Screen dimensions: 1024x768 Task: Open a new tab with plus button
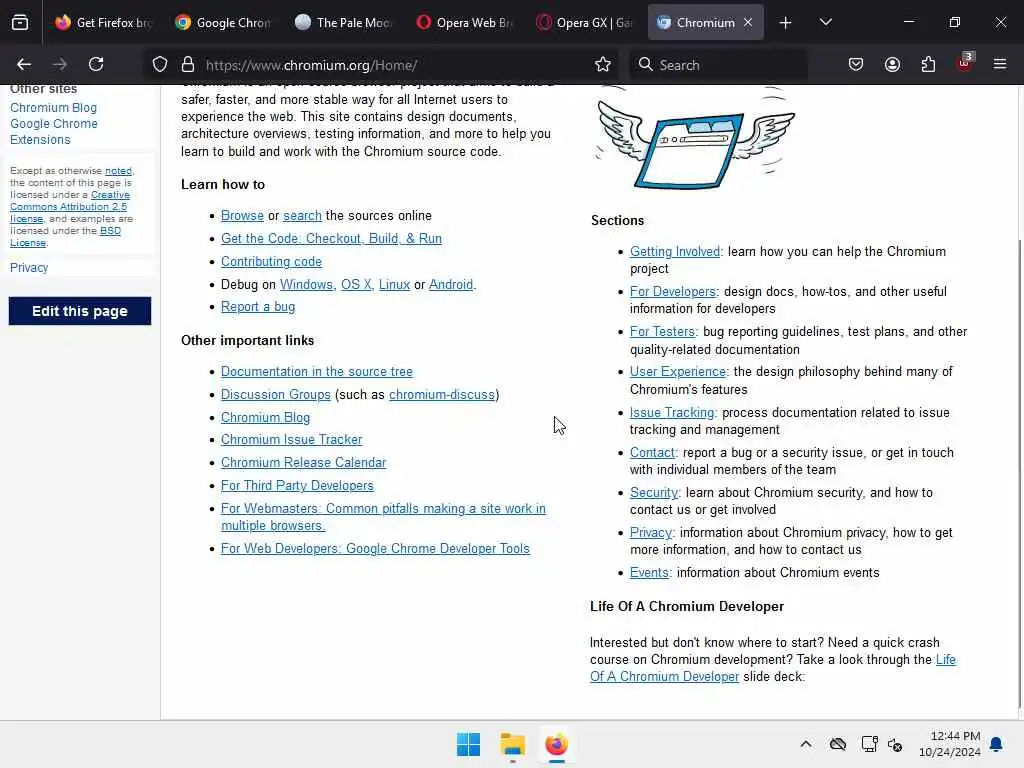(x=786, y=23)
